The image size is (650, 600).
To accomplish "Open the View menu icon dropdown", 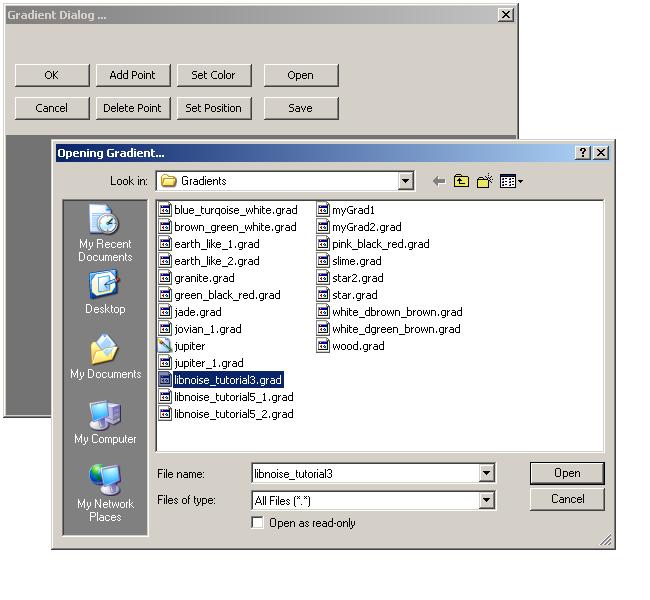I will (511, 181).
